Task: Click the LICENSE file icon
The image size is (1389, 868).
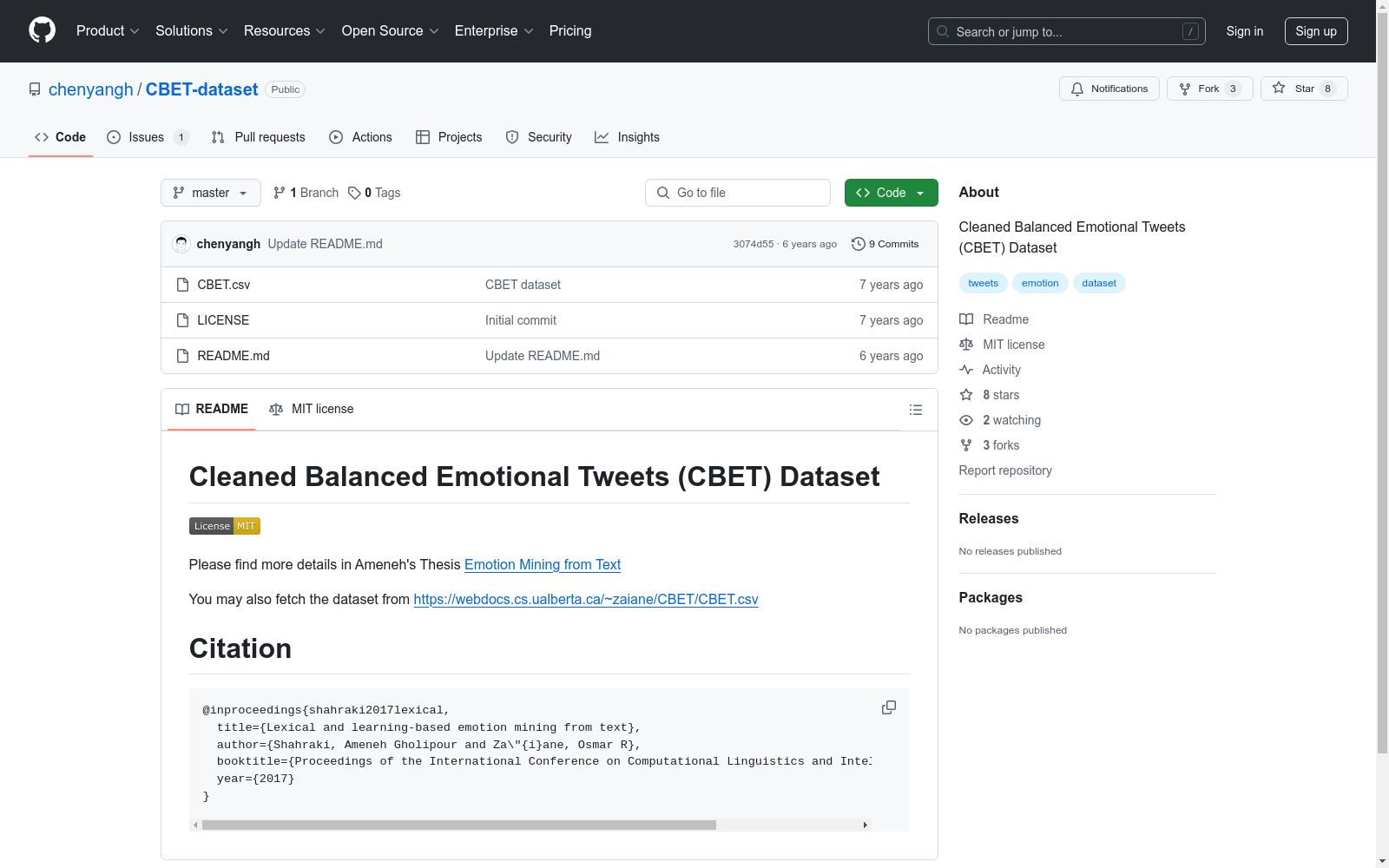Action: coord(182,320)
